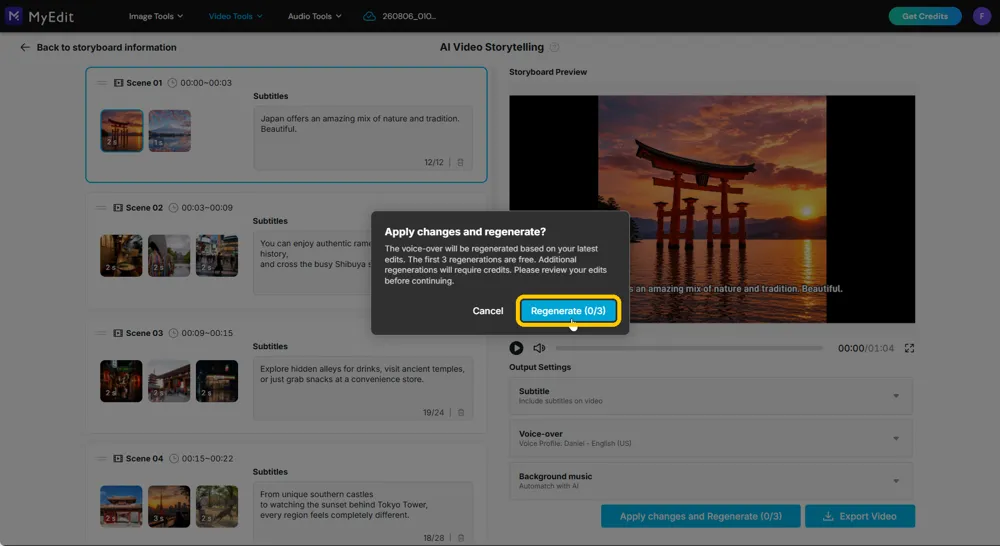Delete Scene 01 subtitle with trash icon

pyautogui.click(x=460, y=163)
